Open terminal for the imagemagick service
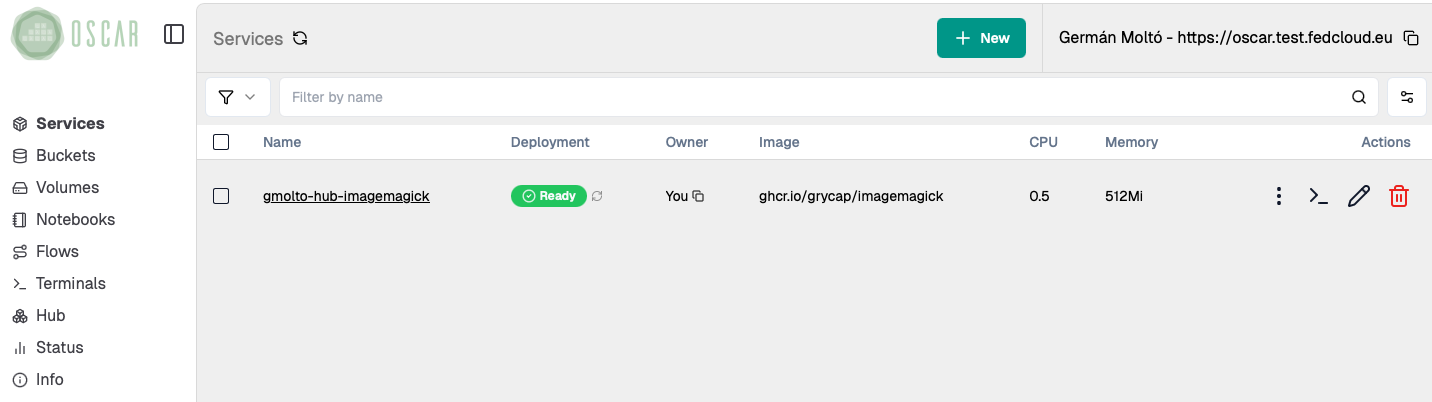 click(1319, 196)
